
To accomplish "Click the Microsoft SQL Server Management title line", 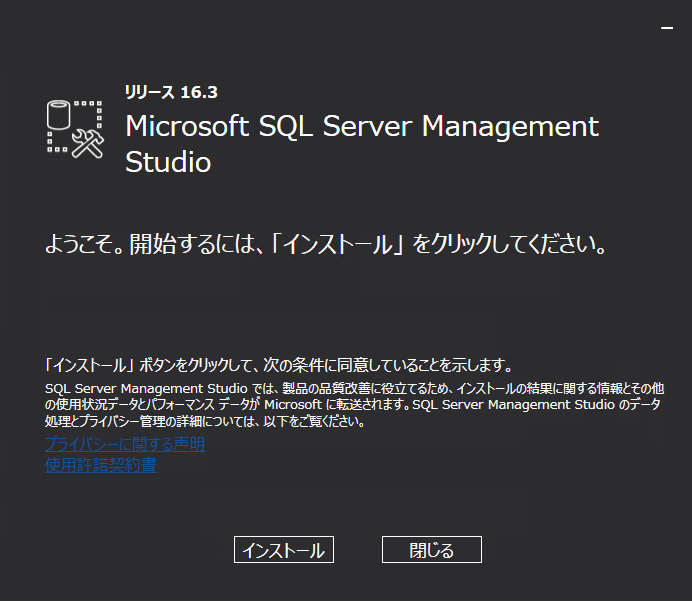I will [x=362, y=127].
